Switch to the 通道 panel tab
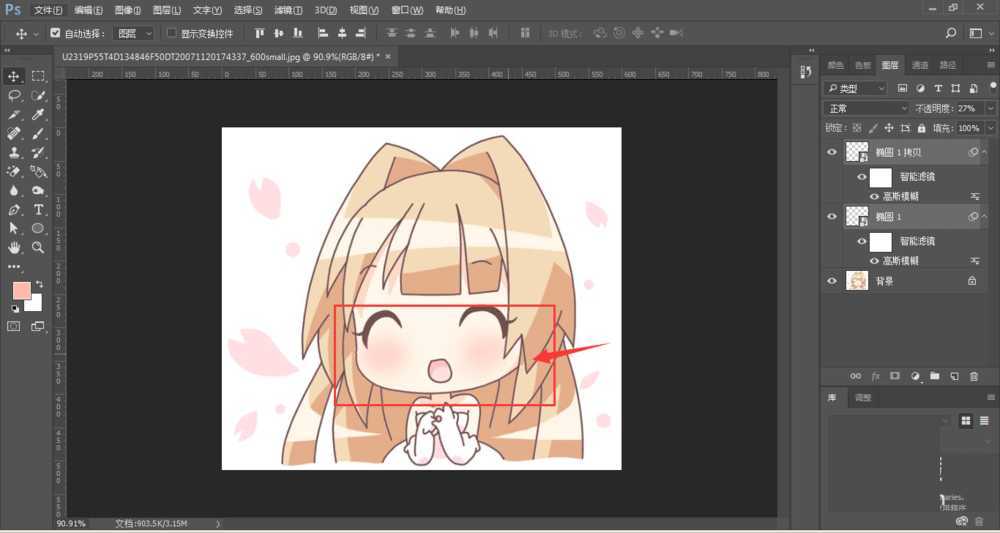Image resolution: width=1000 pixels, height=533 pixels. [x=918, y=65]
